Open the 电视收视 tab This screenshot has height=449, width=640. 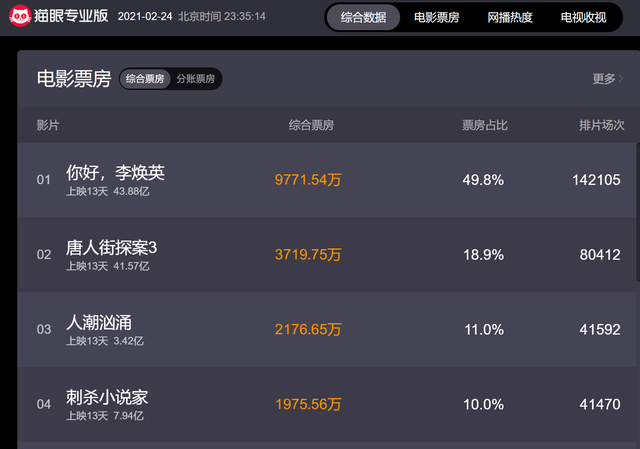583,17
